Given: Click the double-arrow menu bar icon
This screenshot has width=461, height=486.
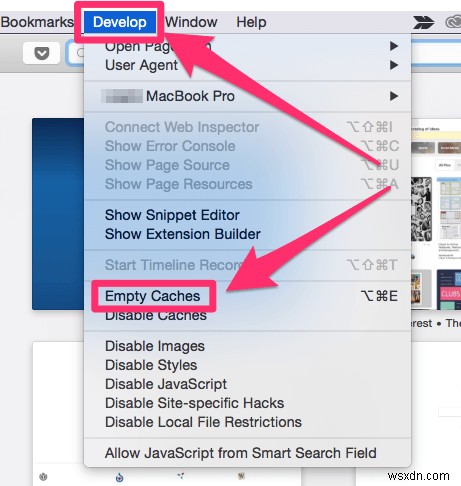Looking at the screenshot, I should click(423, 22).
